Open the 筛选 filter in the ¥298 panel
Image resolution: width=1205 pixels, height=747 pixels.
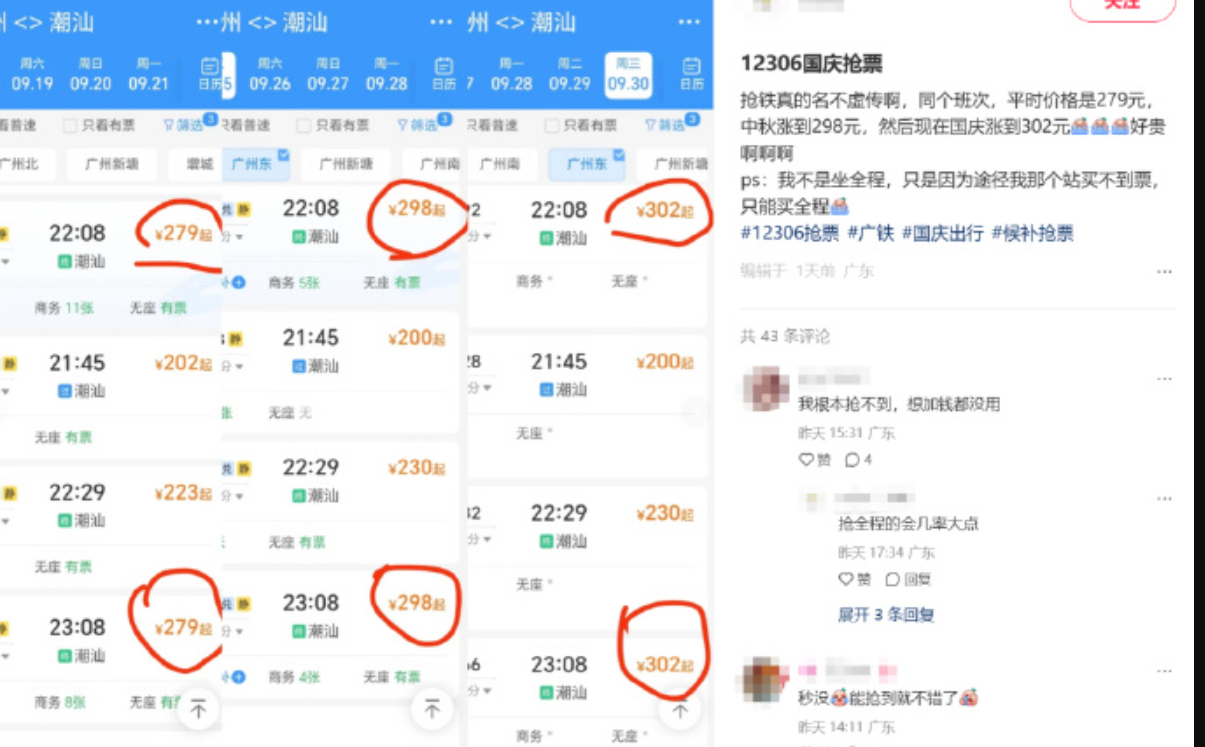tap(424, 125)
